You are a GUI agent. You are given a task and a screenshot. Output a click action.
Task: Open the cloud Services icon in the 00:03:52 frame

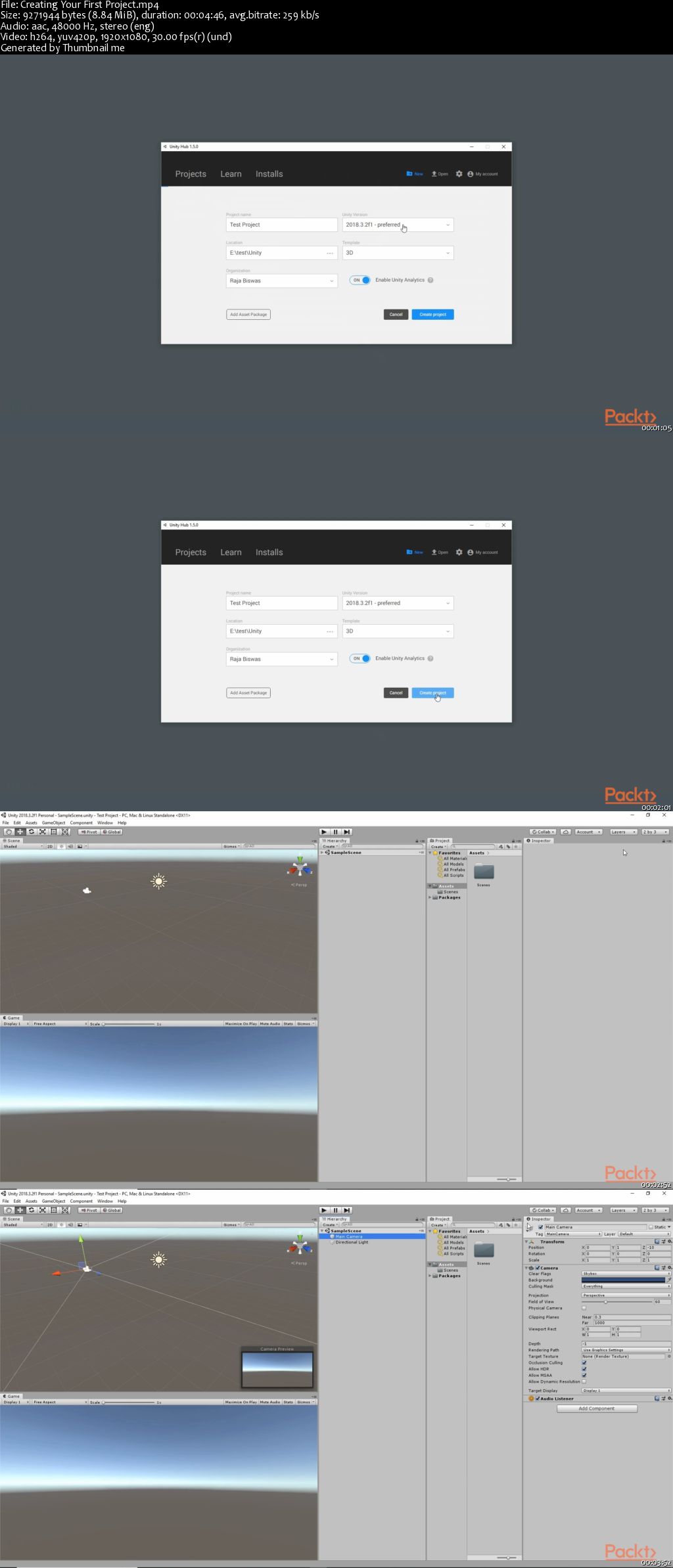pos(565,1210)
